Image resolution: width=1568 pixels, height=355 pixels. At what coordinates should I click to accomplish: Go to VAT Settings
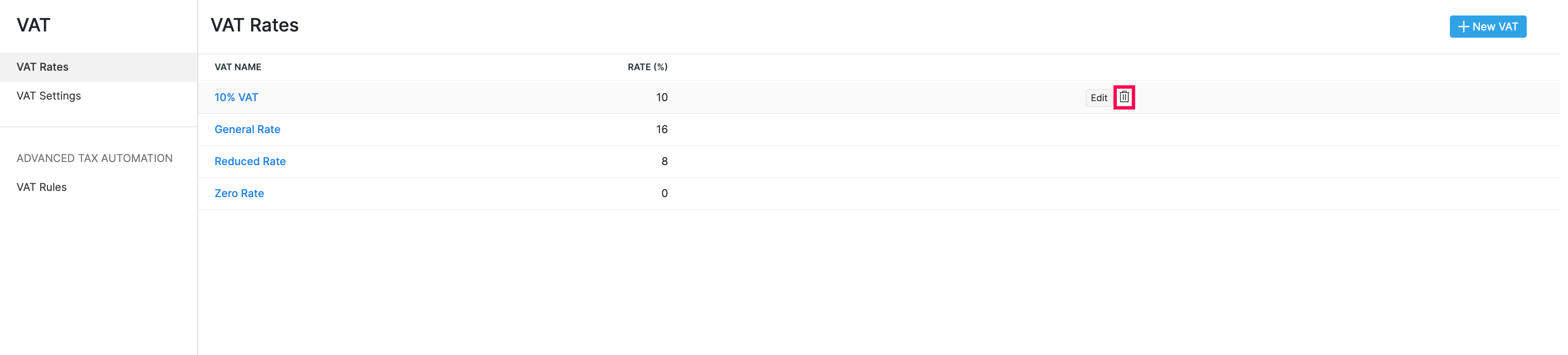tap(48, 96)
